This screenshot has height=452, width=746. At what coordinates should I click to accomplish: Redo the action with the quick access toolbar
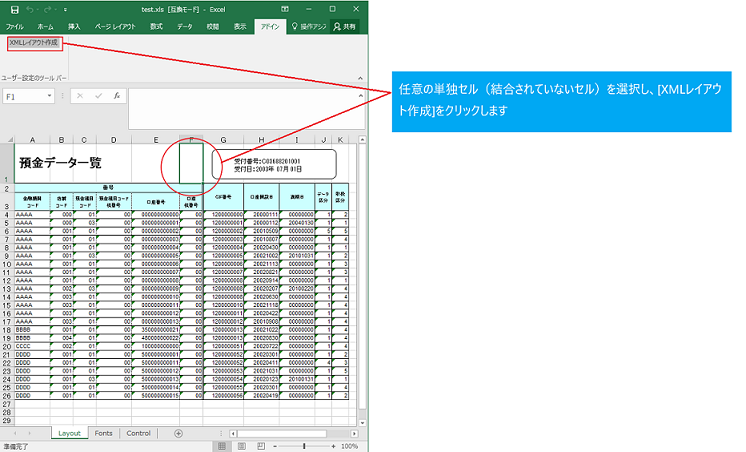coord(48,10)
